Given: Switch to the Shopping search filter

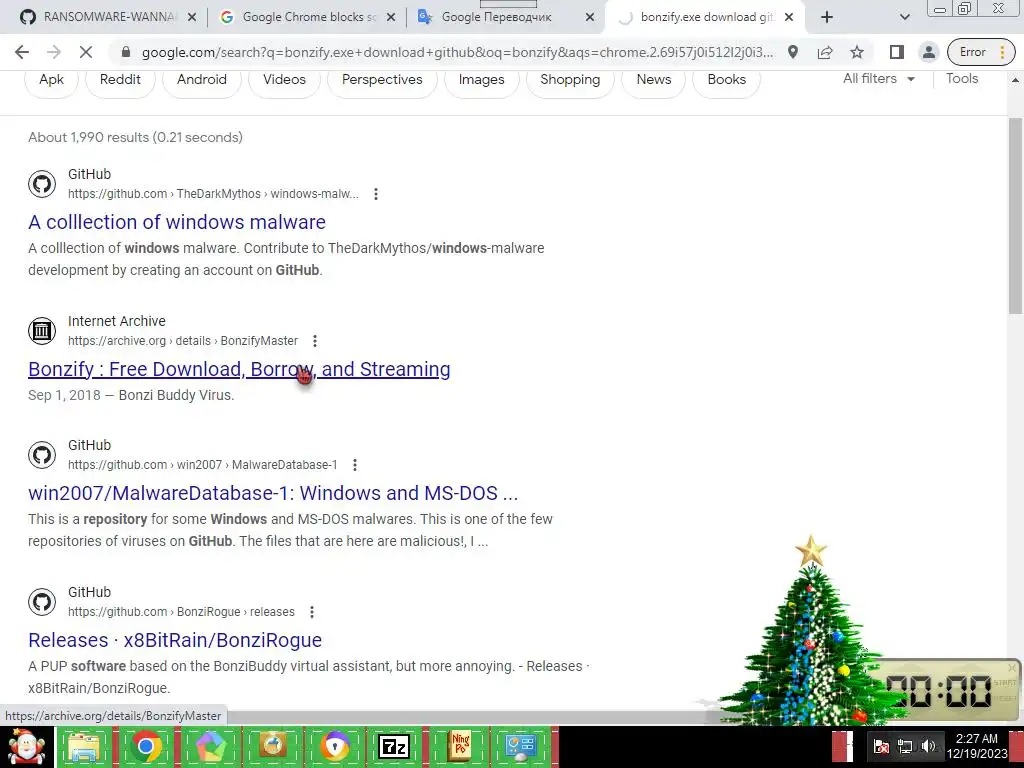Looking at the screenshot, I should point(570,80).
